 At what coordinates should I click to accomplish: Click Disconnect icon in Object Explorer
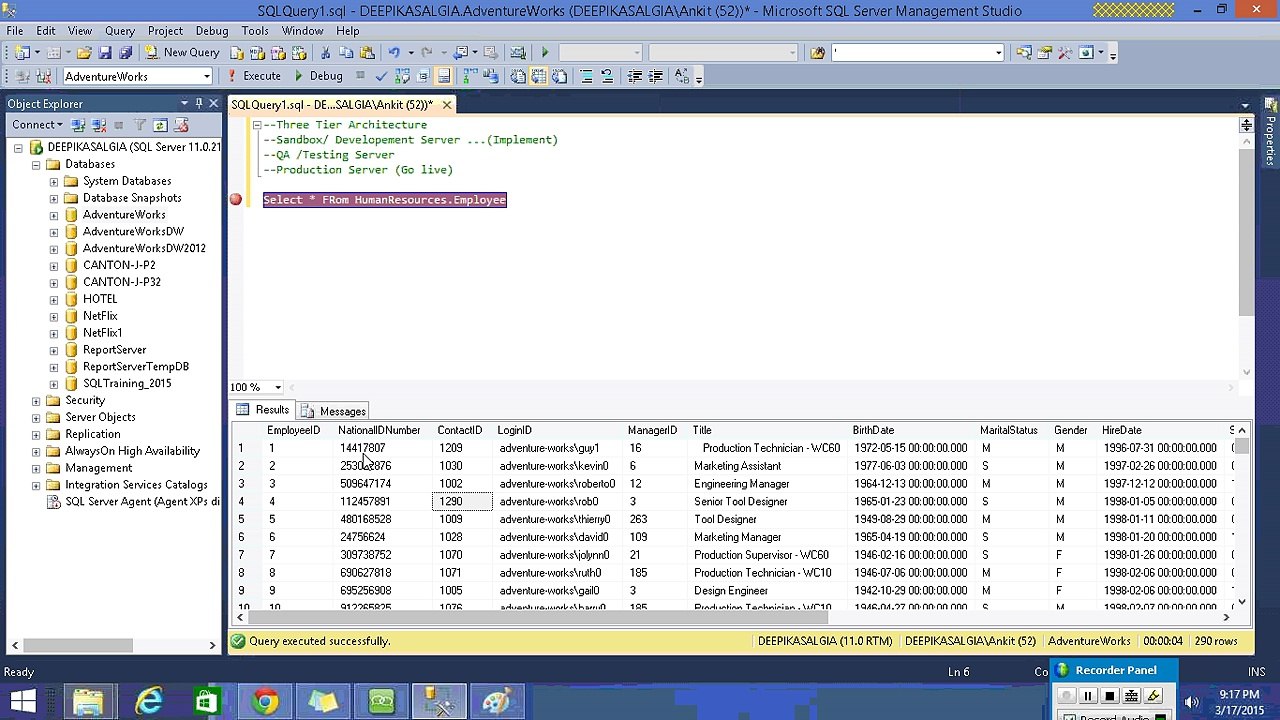tap(99, 125)
